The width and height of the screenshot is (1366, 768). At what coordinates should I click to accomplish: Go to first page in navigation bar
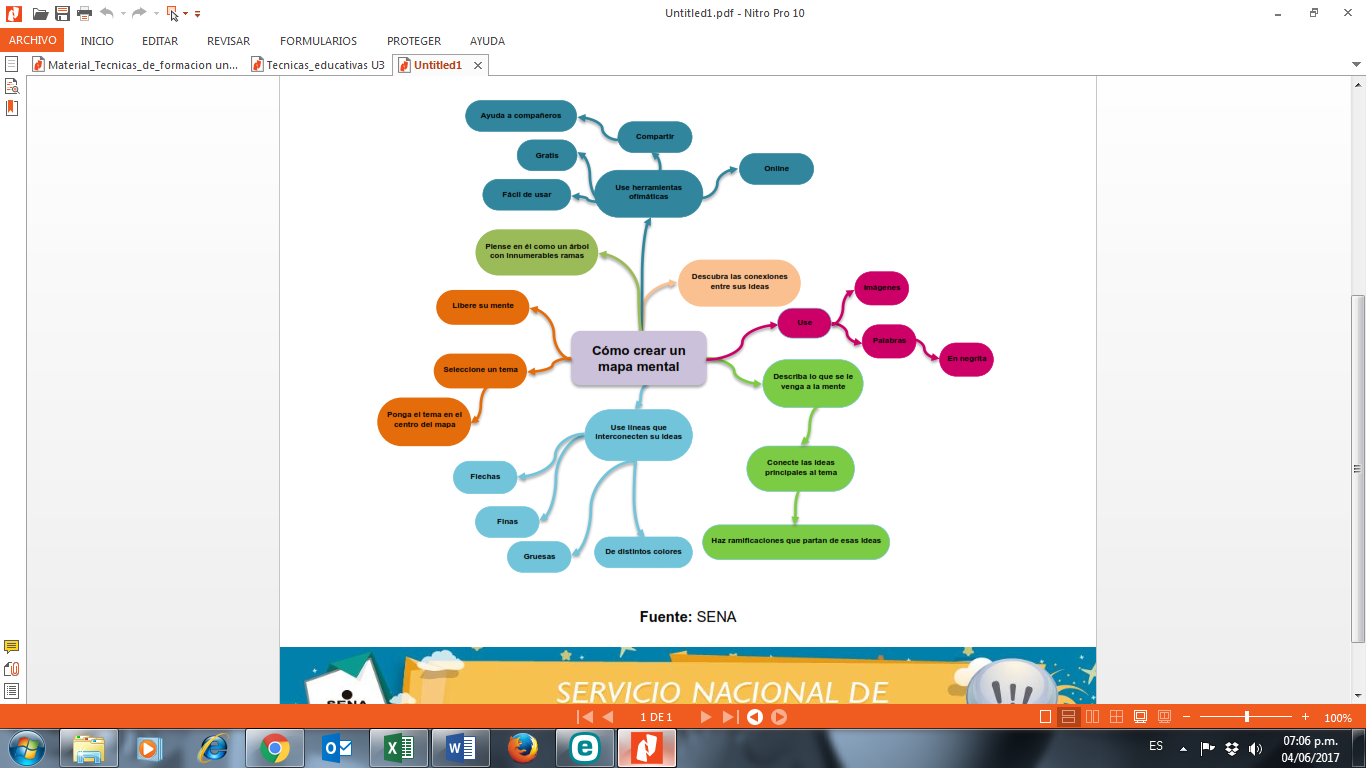point(586,717)
